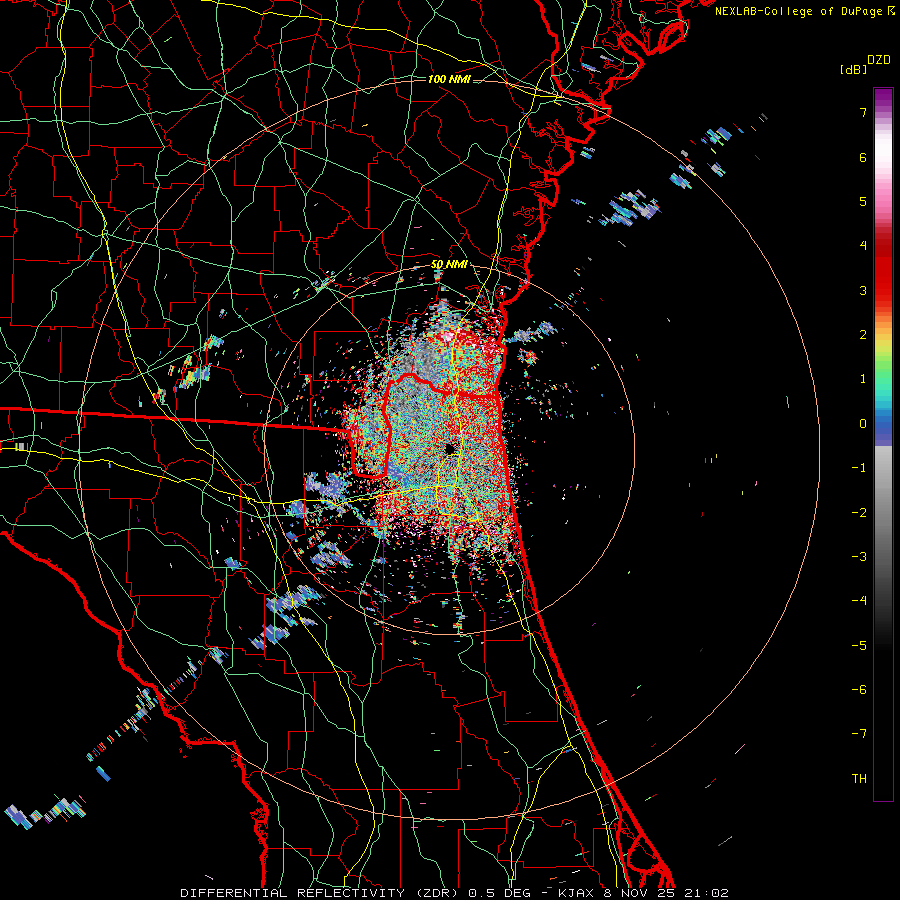Click the 0.5 DEG elevation text
Image resolution: width=900 pixels, height=900 pixels.
[498, 893]
